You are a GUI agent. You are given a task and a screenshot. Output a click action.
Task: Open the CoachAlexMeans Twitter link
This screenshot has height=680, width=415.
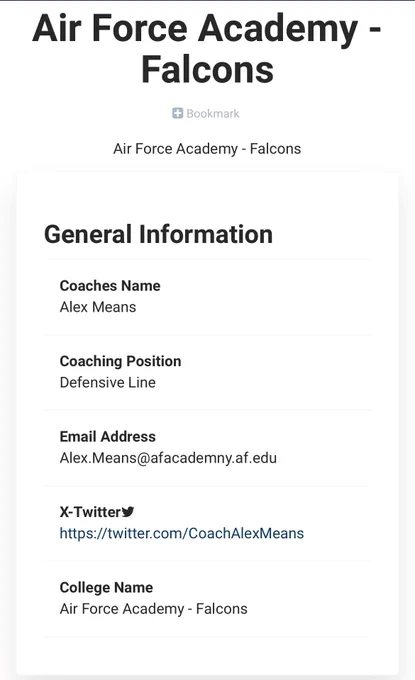[x=182, y=533]
